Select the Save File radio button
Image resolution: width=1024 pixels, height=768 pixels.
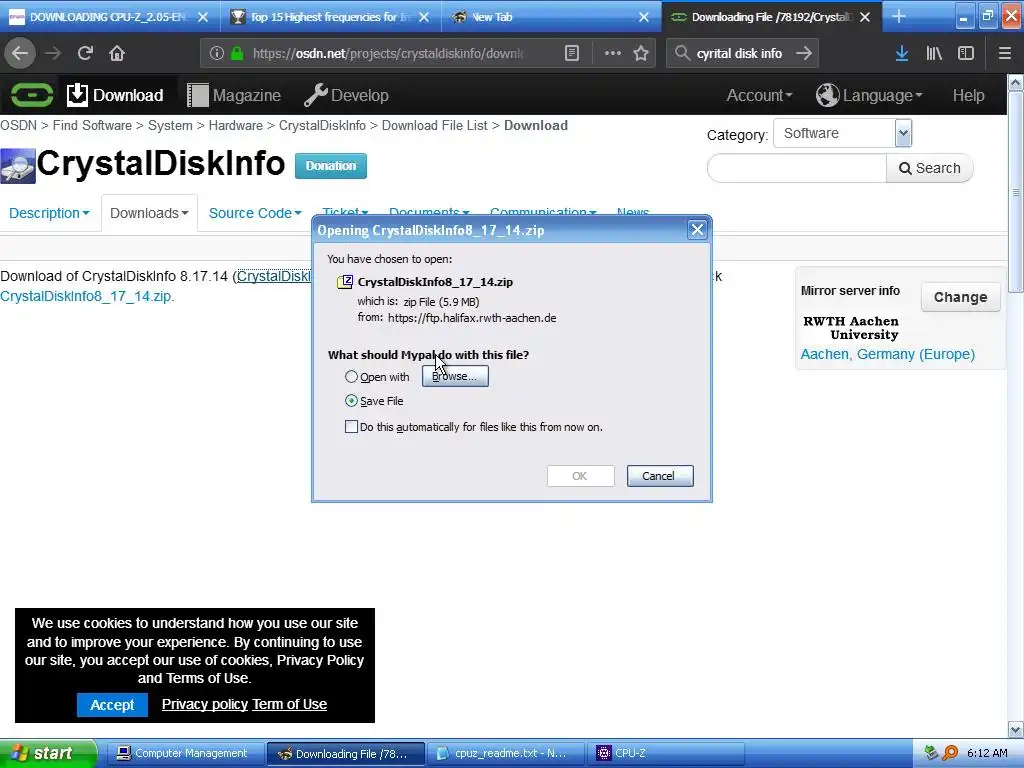pos(351,401)
